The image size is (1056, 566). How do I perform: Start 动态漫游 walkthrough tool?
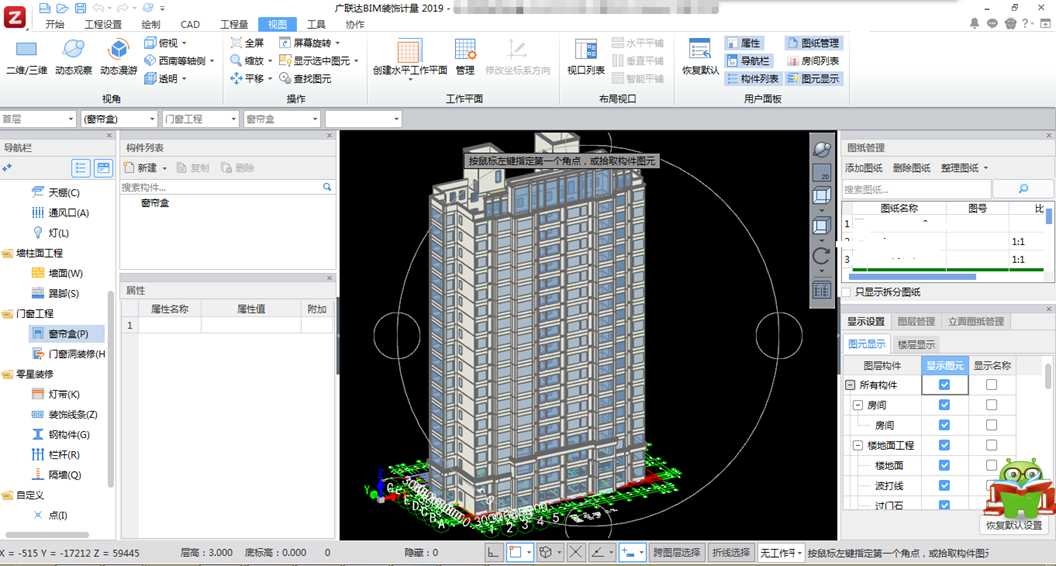pyautogui.click(x=119, y=57)
